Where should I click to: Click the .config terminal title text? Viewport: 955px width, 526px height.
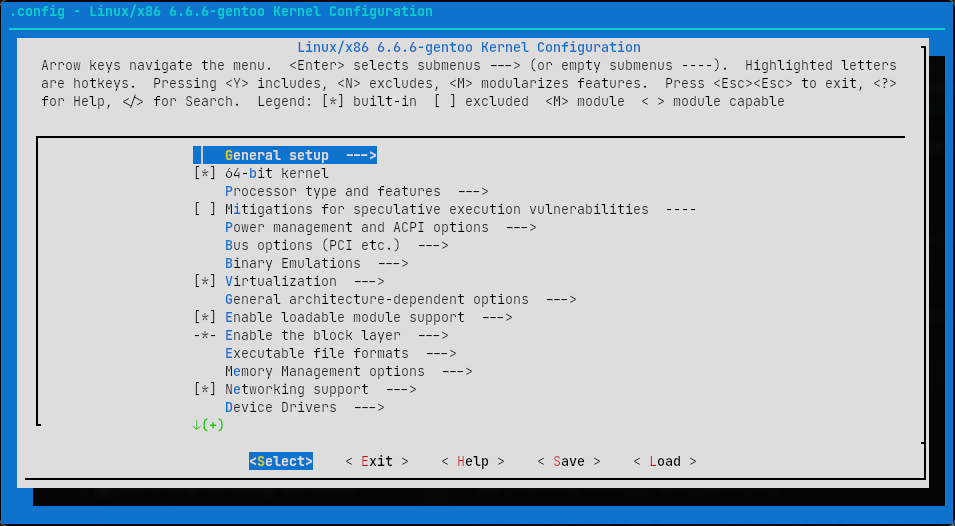coord(222,12)
